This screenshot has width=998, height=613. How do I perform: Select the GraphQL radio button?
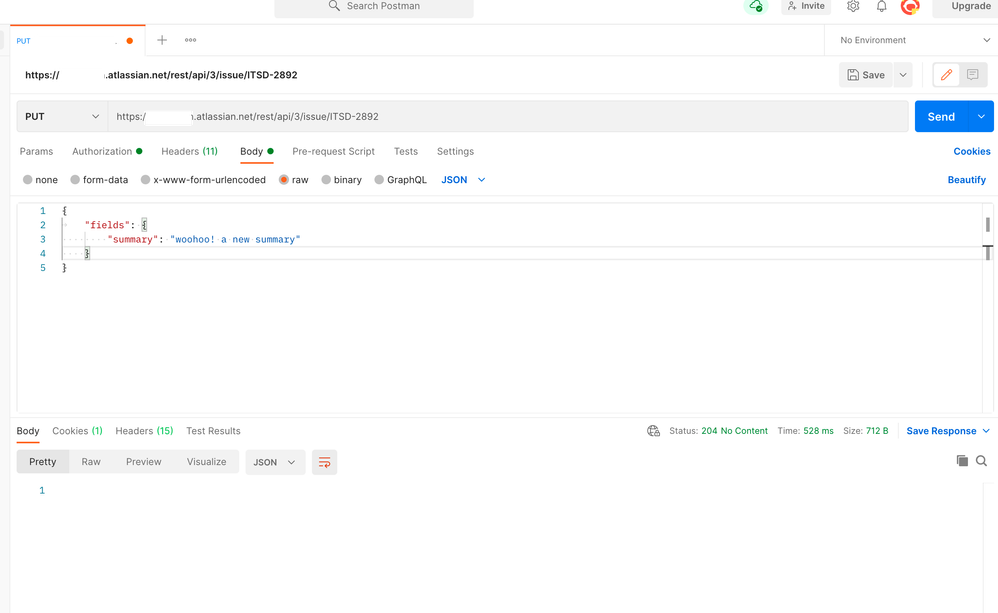[x=379, y=180]
